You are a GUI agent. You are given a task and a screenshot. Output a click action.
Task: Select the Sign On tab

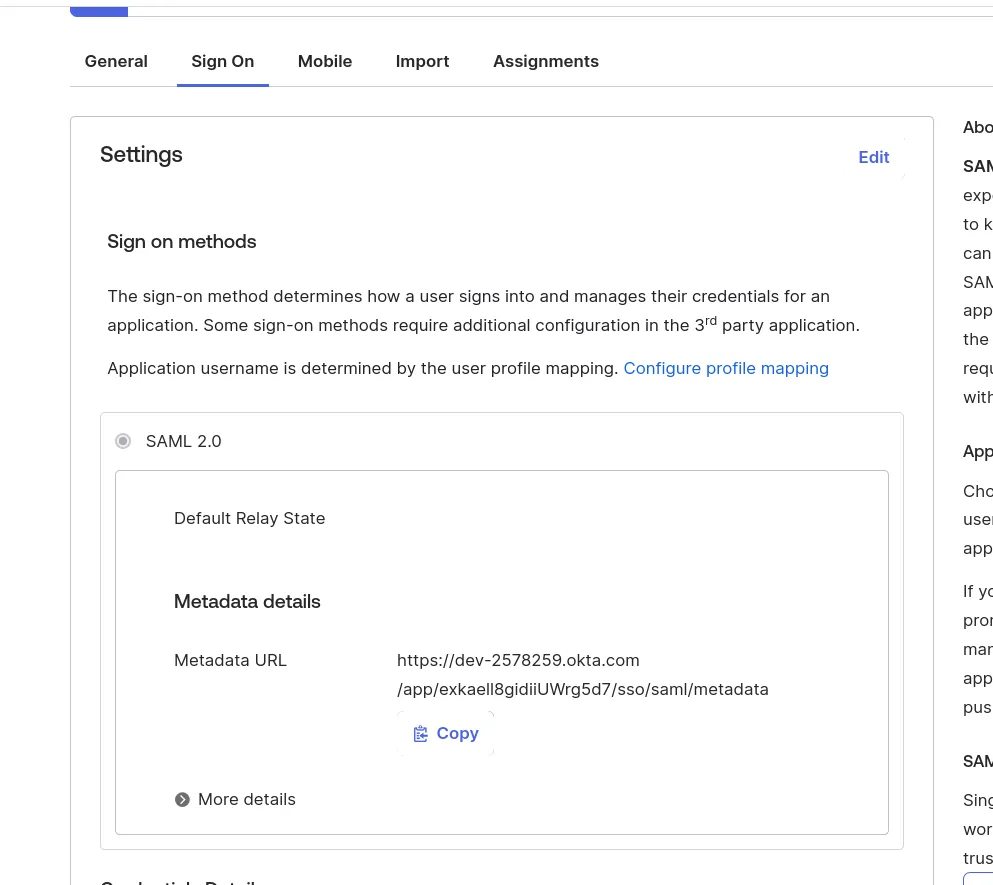coord(222,61)
